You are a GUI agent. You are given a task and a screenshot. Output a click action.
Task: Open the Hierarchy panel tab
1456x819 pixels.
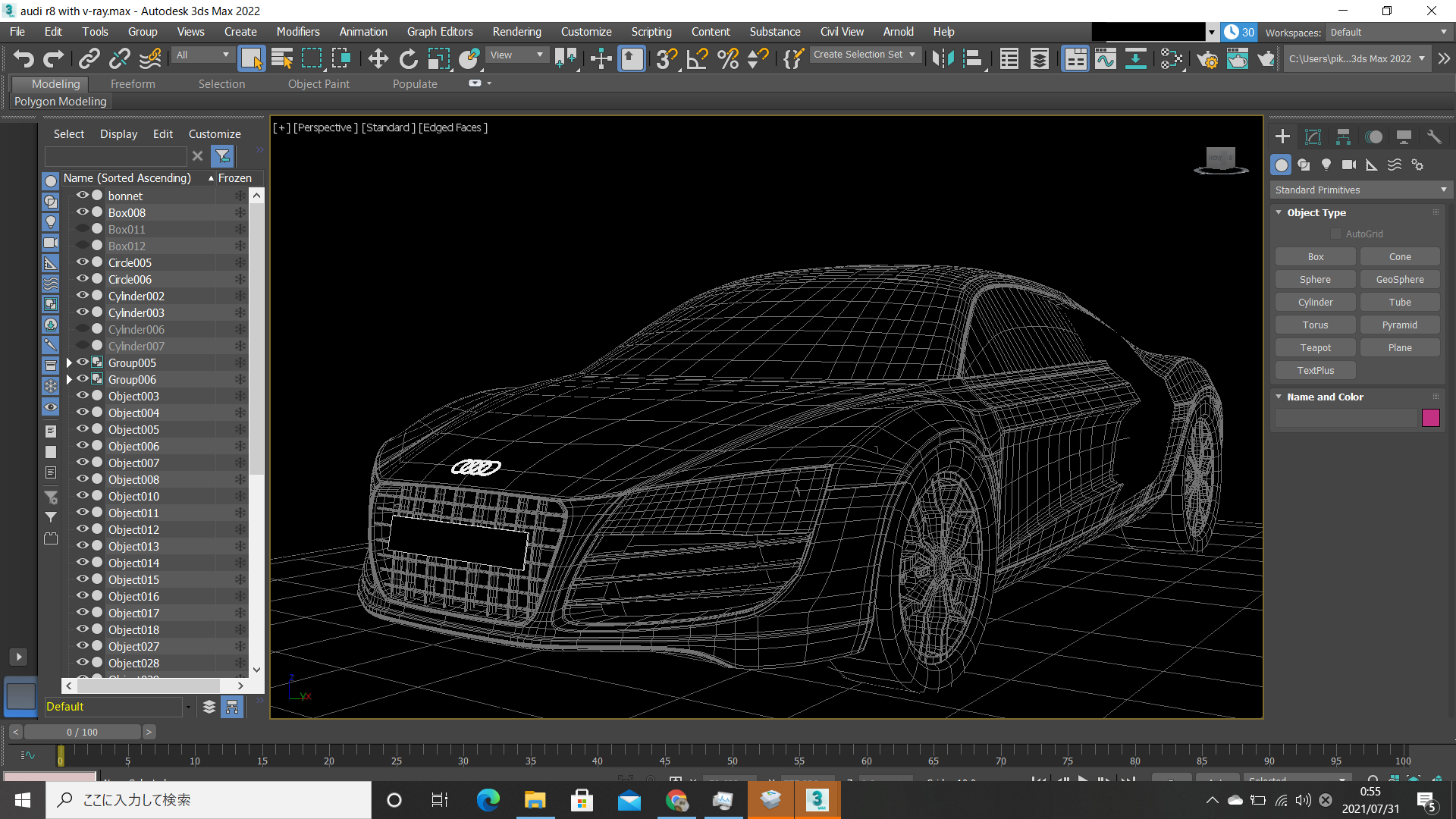pos(1343,136)
